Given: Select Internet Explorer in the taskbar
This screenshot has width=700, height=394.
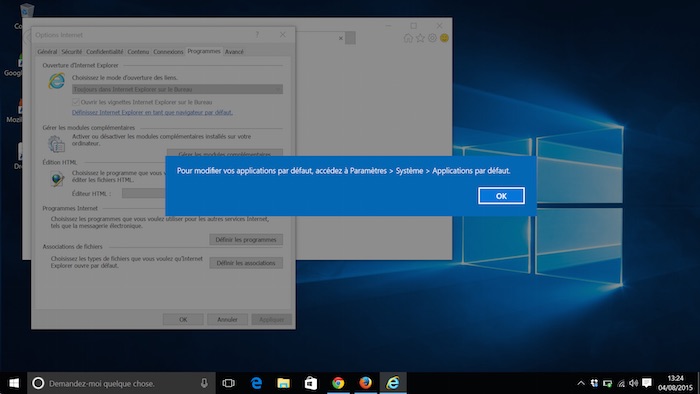Looking at the screenshot, I should click(x=393, y=383).
